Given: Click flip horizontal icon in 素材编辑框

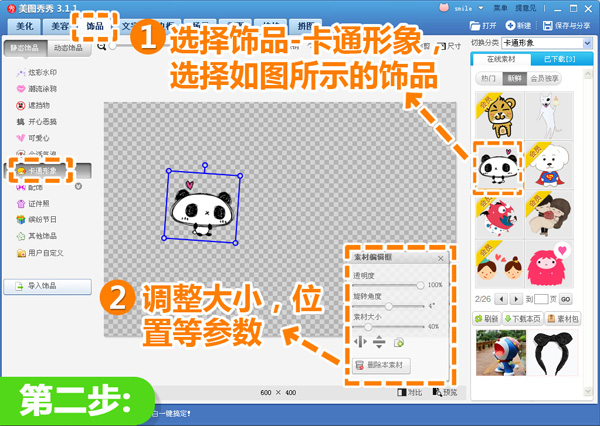Looking at the screenshot, I should pos(360,342).
